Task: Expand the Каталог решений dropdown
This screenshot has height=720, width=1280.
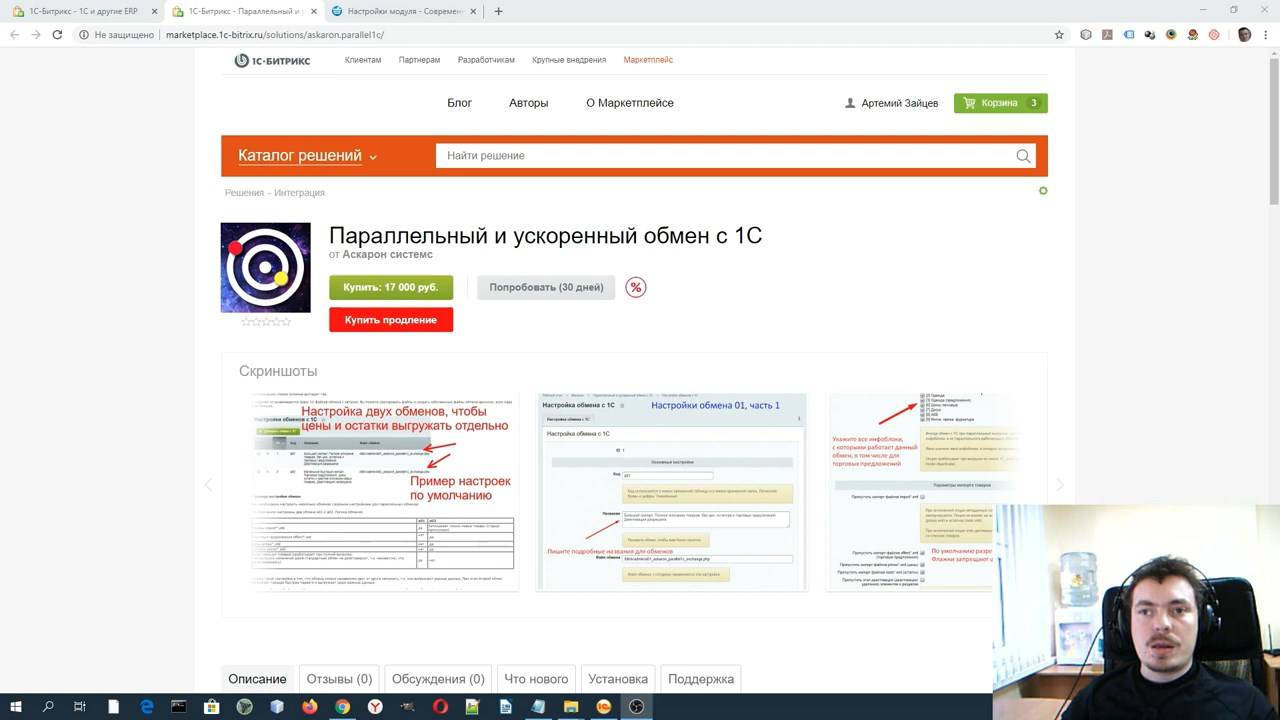Action: click(x=308, y=156)
